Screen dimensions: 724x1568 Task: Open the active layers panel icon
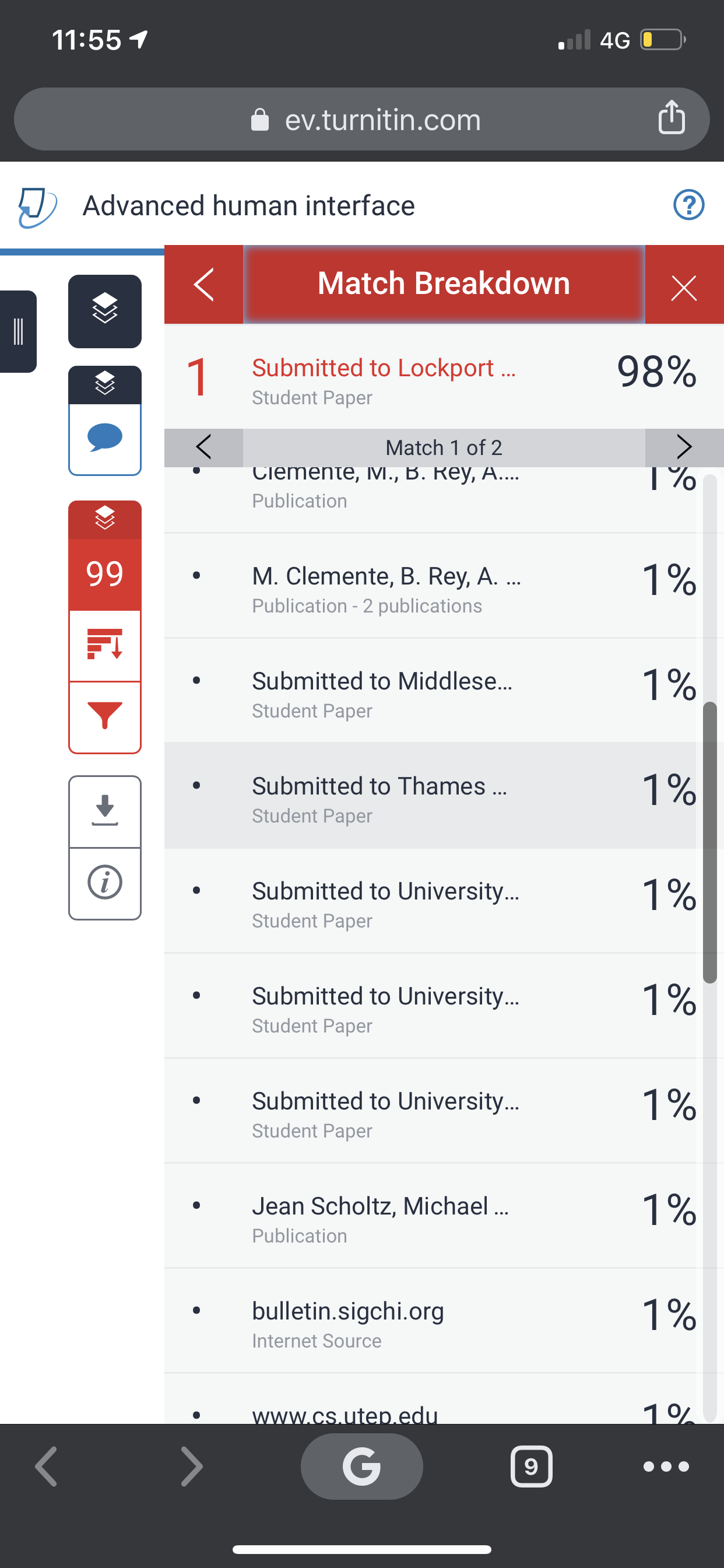tap(105, 311)
